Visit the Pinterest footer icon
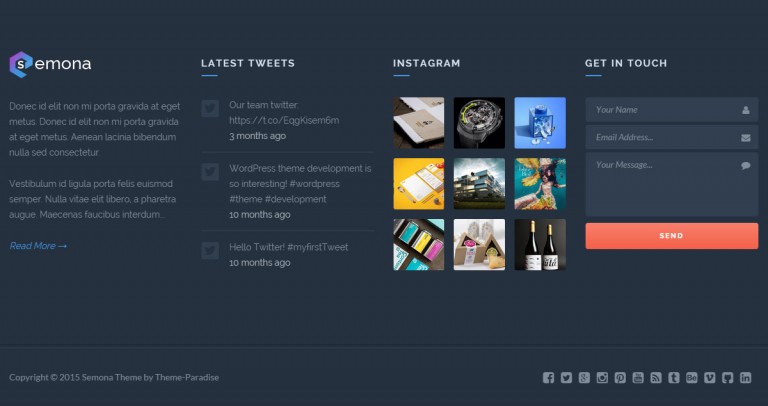Screen dimensions: 768x406 click(x=620, y=378)
